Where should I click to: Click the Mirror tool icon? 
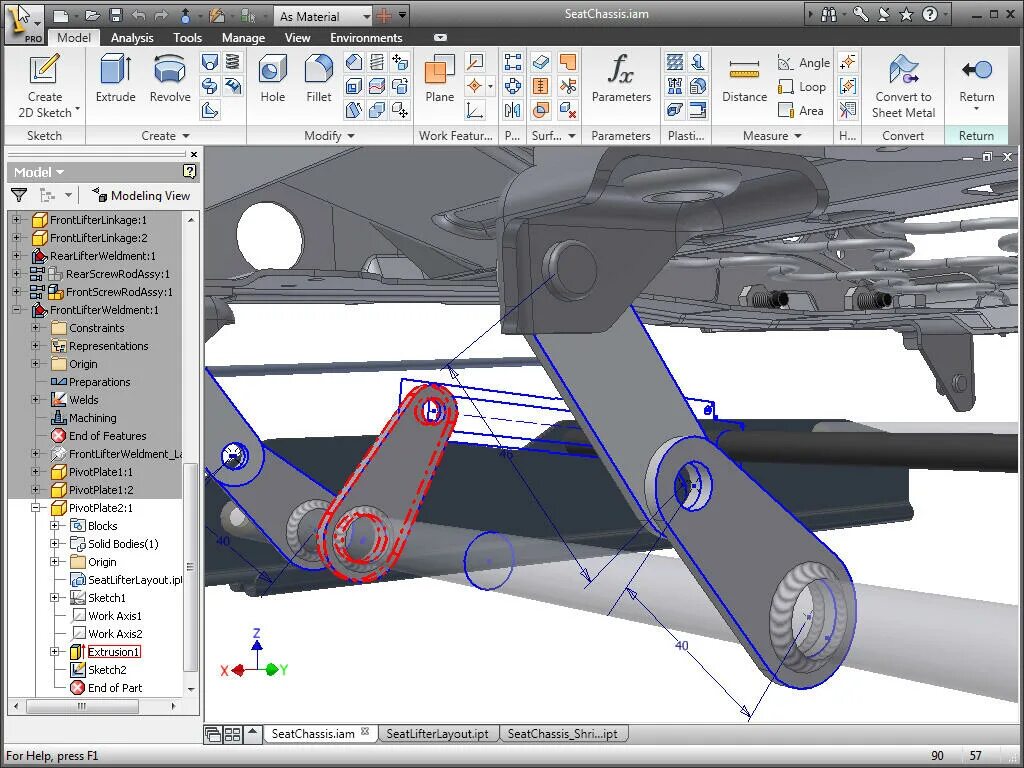pos(513,110)
